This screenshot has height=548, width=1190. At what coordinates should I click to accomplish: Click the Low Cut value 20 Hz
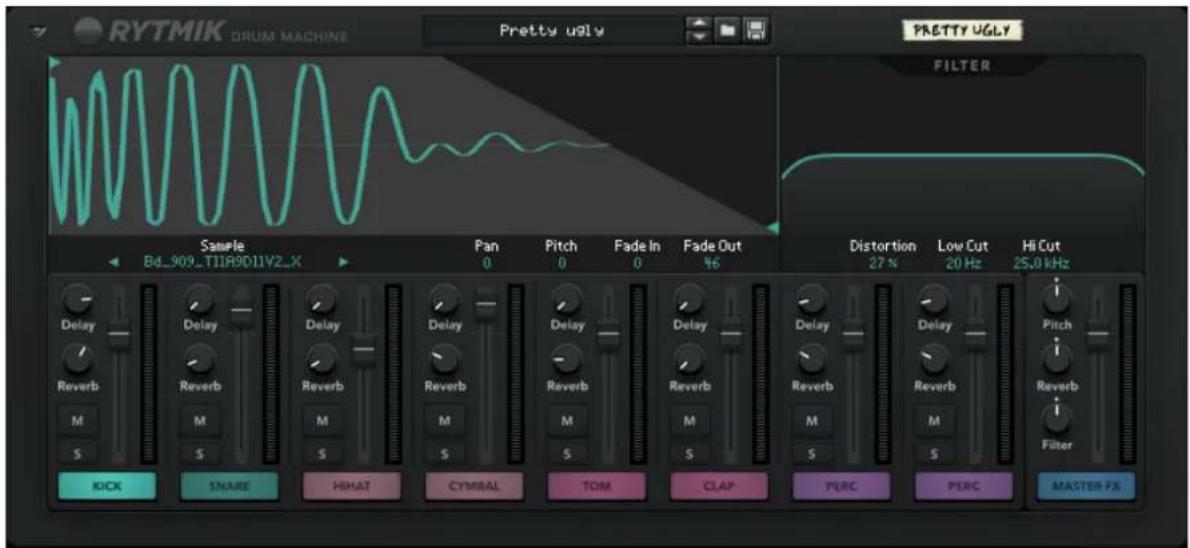962,263
